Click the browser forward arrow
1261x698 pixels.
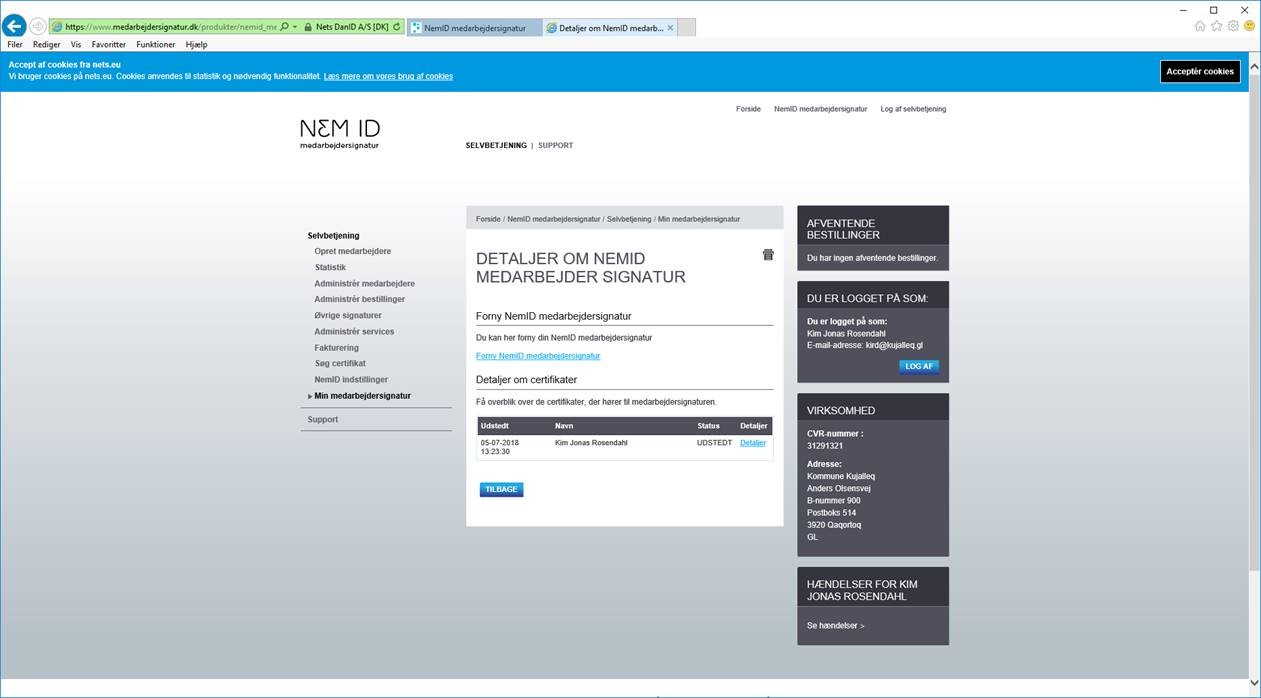point(38,27)
